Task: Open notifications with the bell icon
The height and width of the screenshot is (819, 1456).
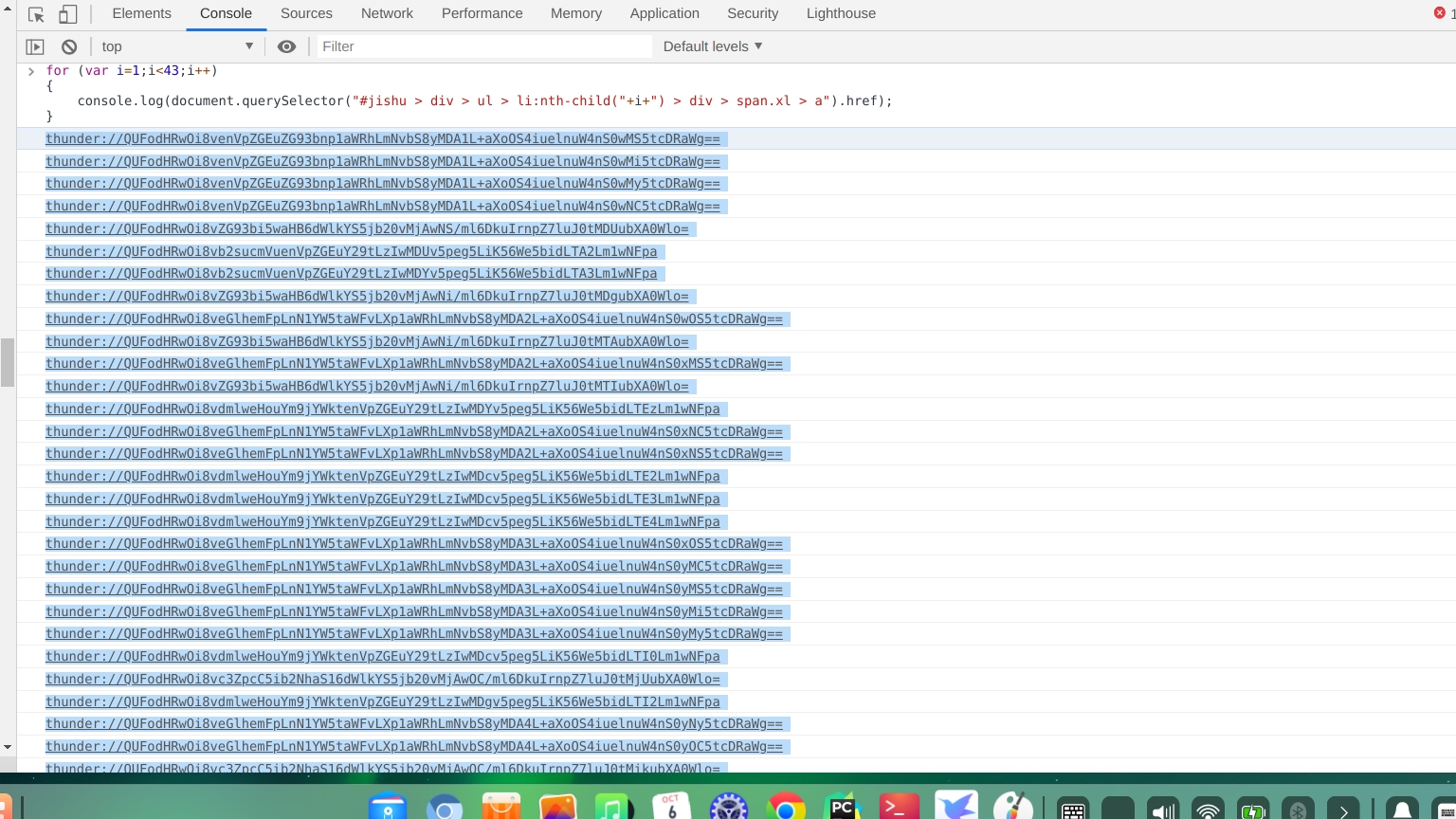Action: [x=1402, y=809]
